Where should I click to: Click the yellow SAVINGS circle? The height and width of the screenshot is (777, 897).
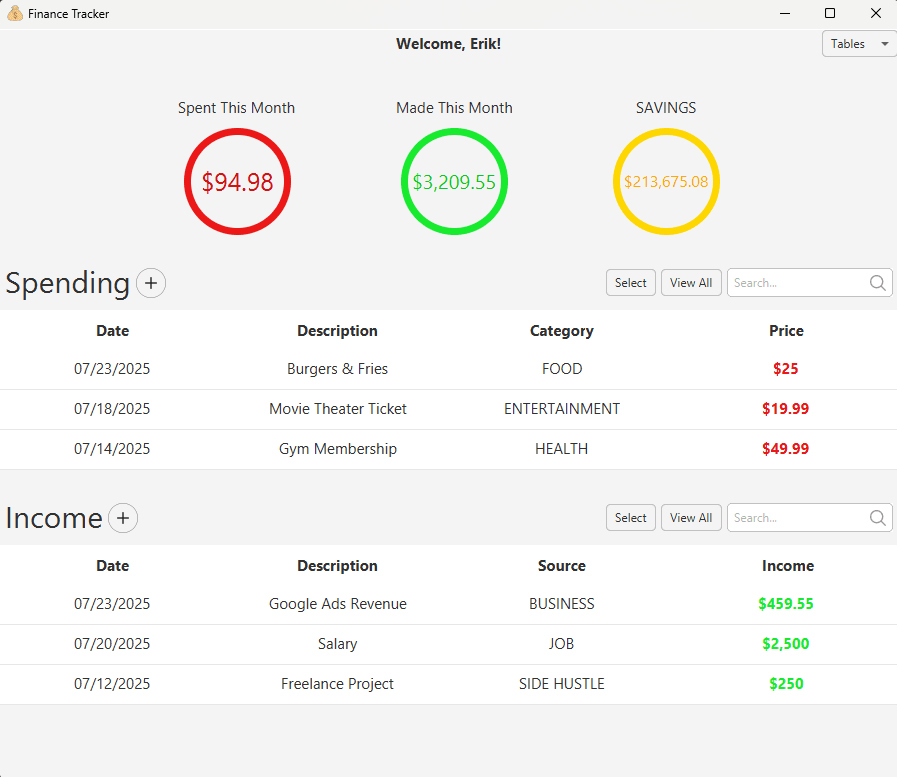(666, 182)
